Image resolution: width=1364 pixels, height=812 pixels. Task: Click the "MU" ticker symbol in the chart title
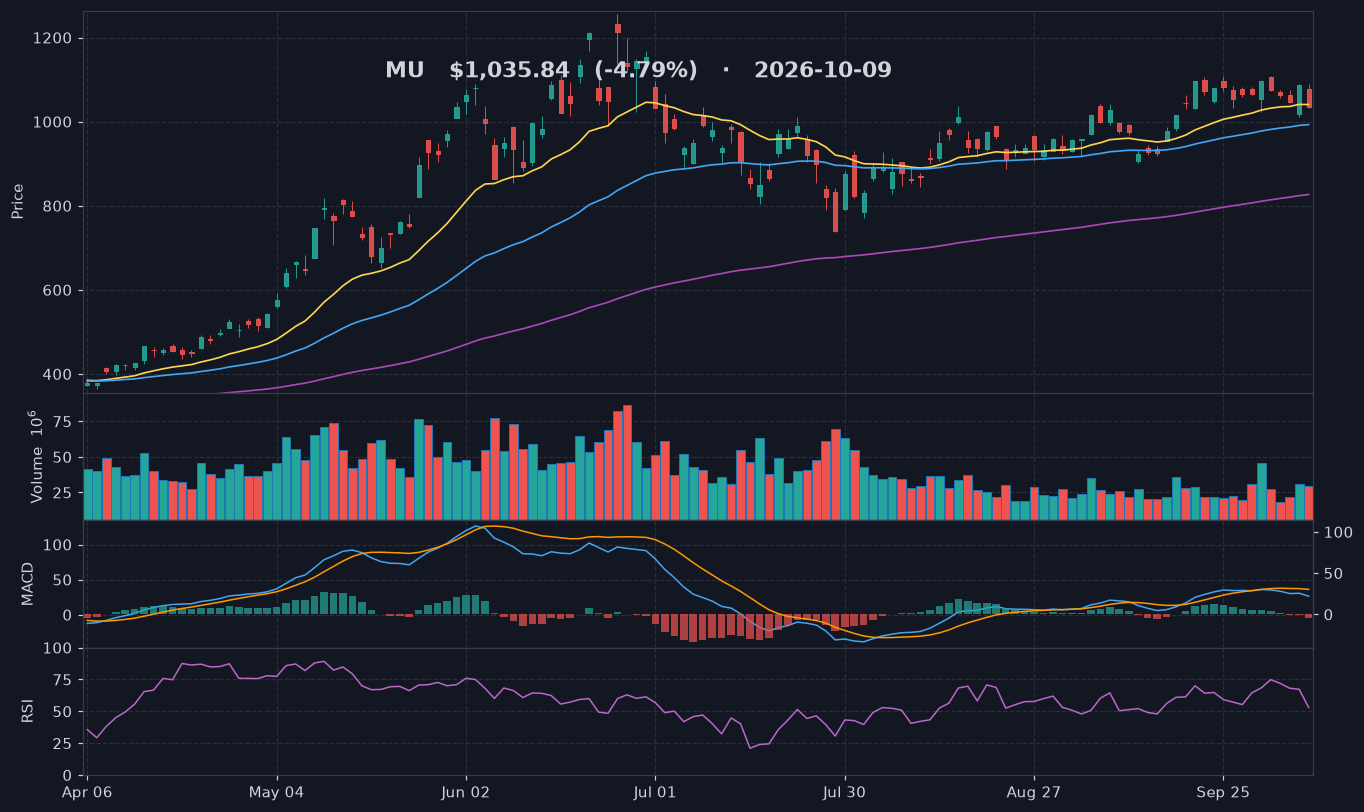point(405,71)
